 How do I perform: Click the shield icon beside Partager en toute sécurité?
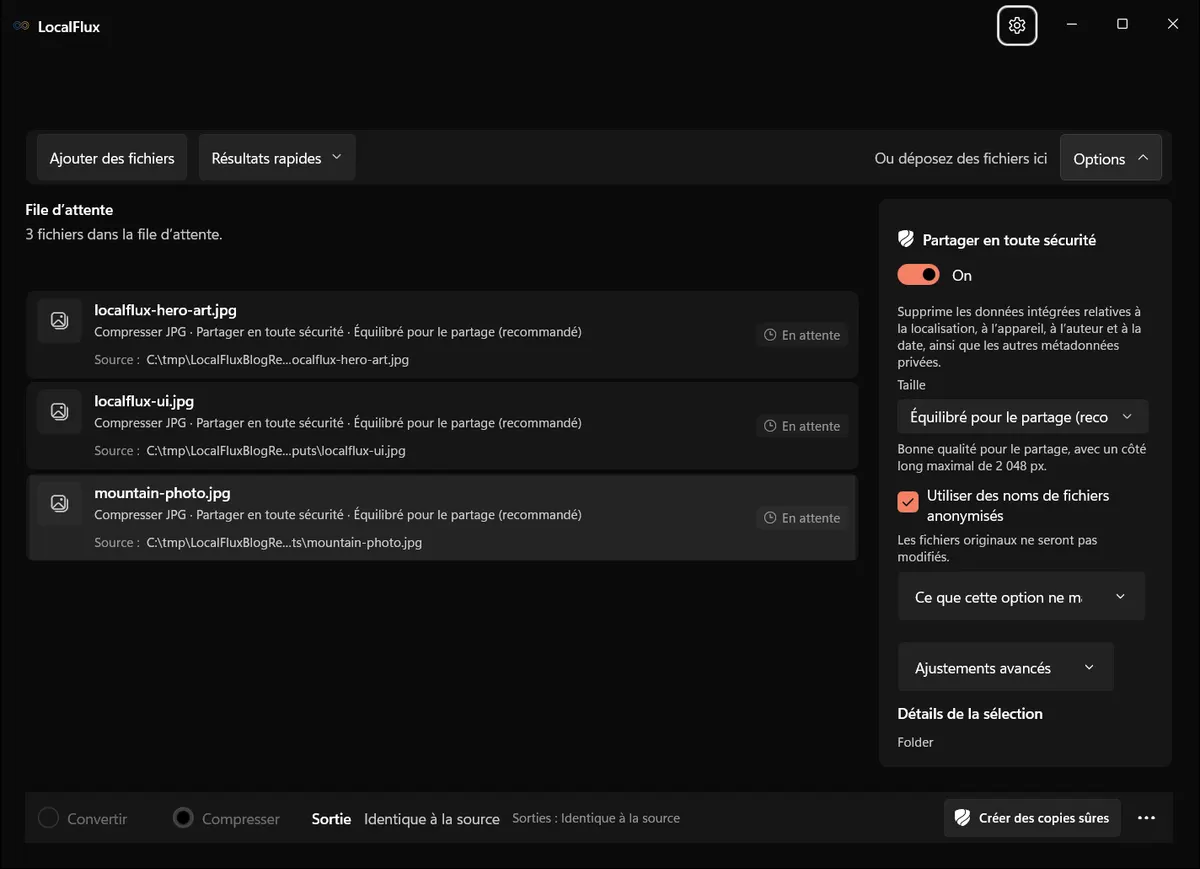pyautogui.click(x=906, y=240)
